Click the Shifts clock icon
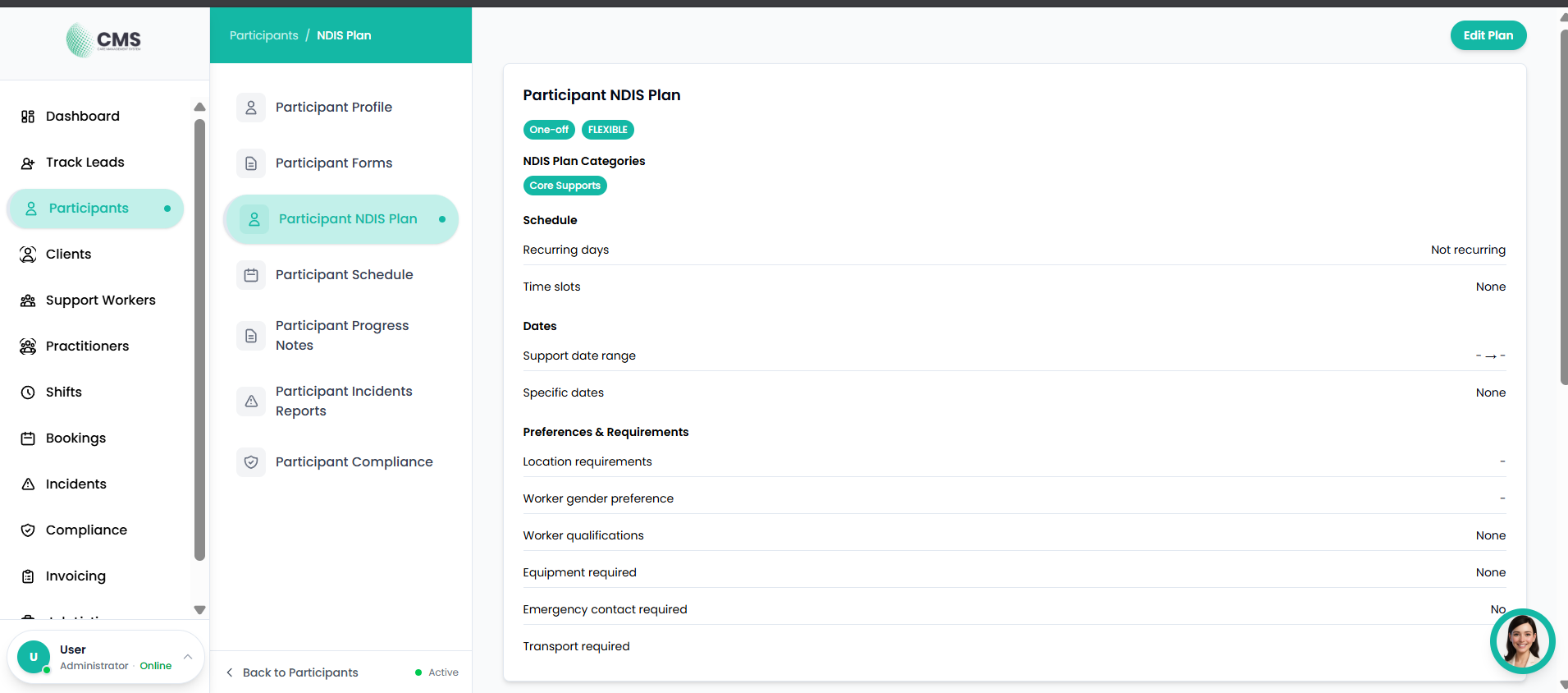 (28, 392)
